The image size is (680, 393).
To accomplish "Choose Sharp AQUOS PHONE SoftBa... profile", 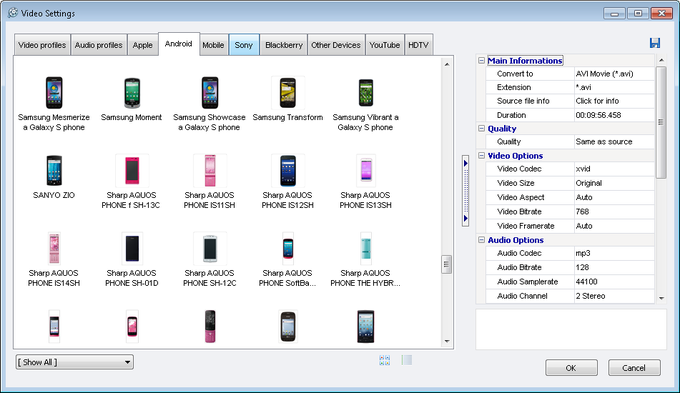I will (x=288, y=260).
